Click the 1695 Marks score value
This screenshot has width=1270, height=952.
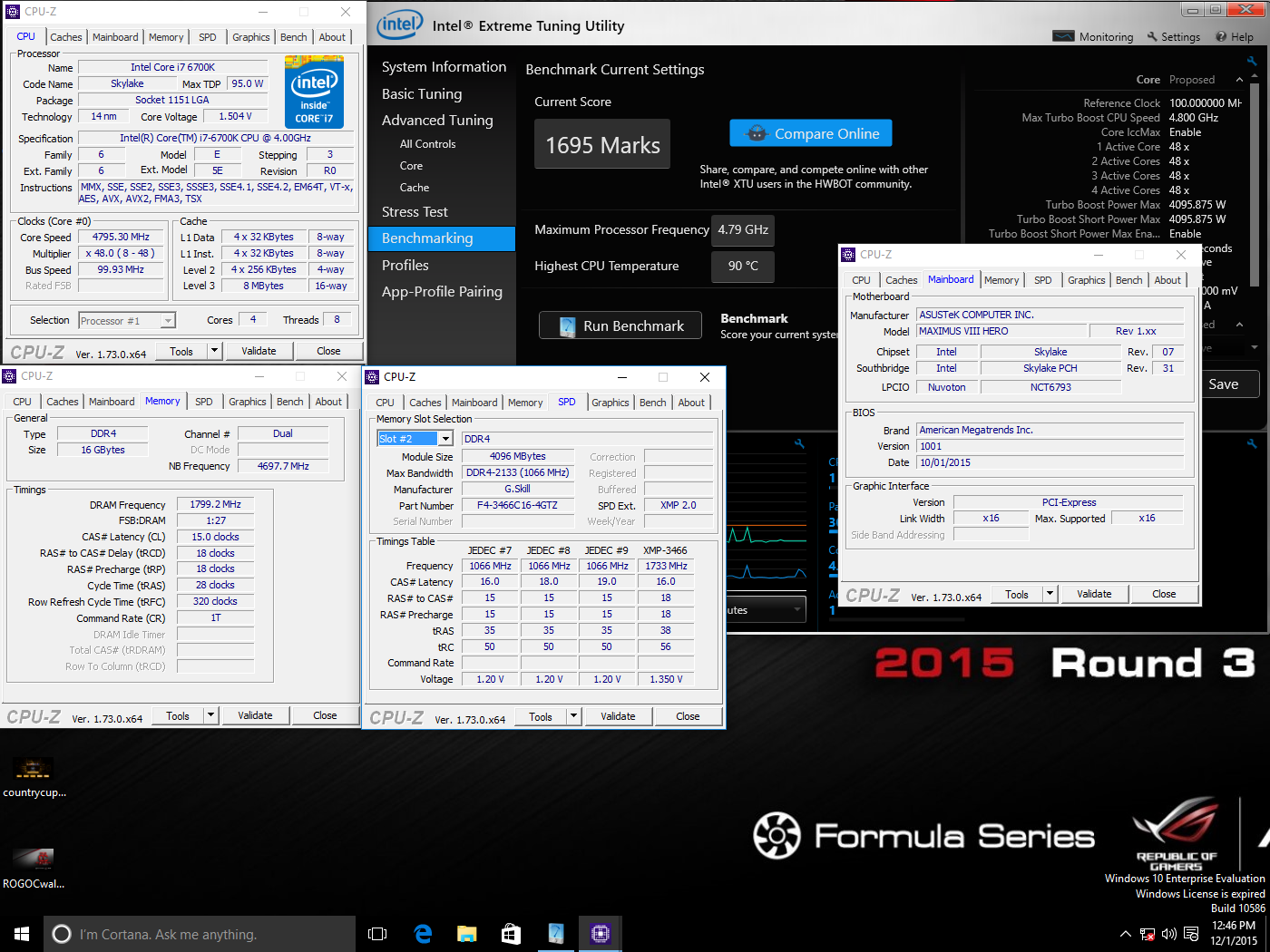tap(602, 145)
